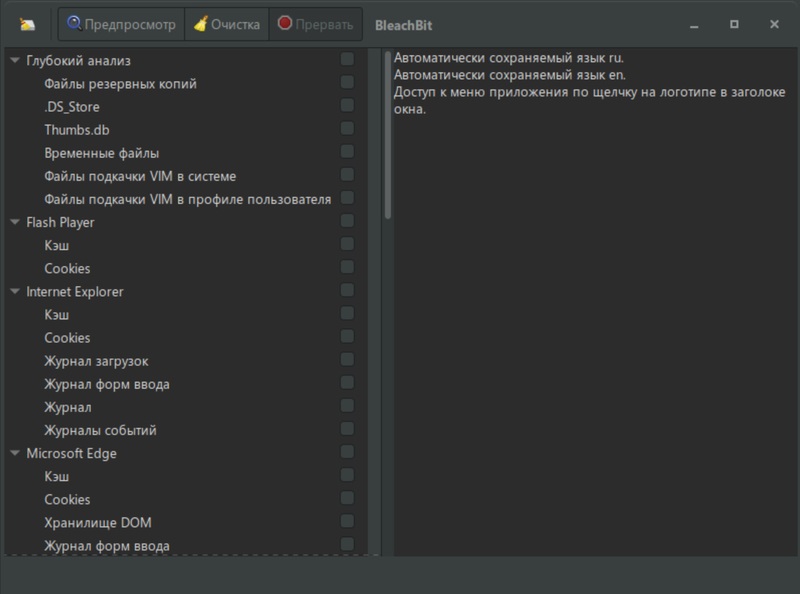Screen dimensions: 800x594
Task: Close the BleachBit window
Action: coord(774,24)
